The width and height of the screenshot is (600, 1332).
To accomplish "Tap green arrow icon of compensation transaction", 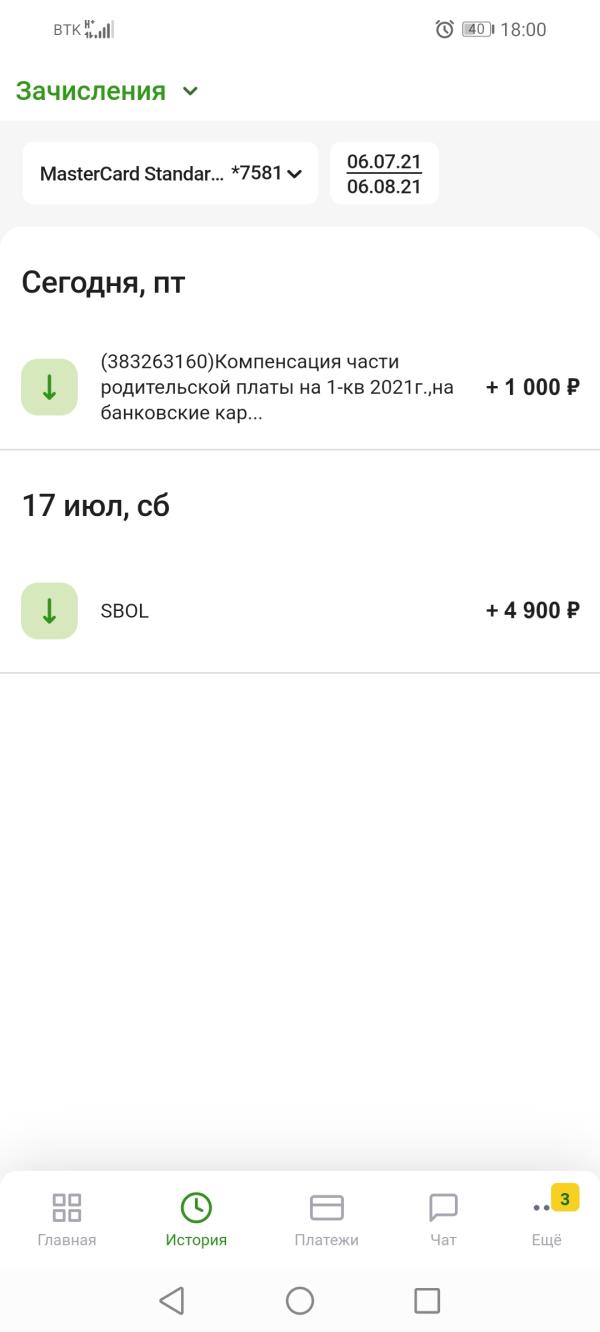I will 49,387.
